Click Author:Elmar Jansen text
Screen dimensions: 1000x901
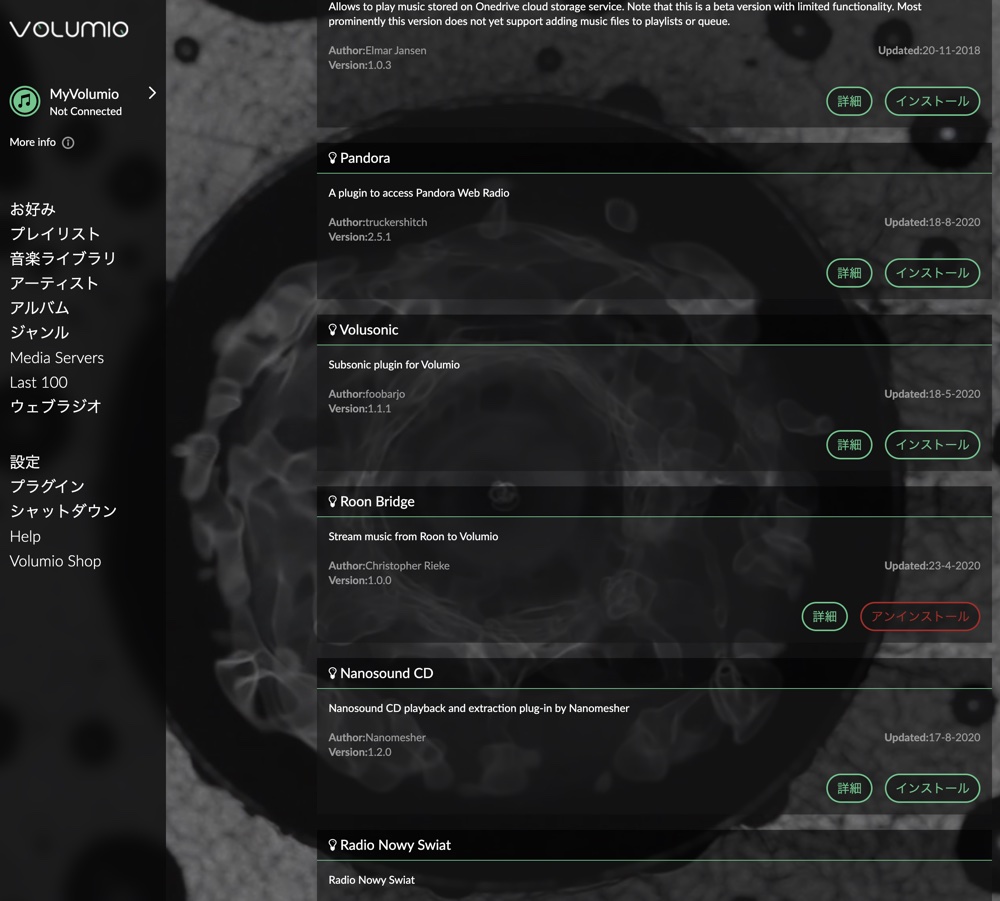377,50
